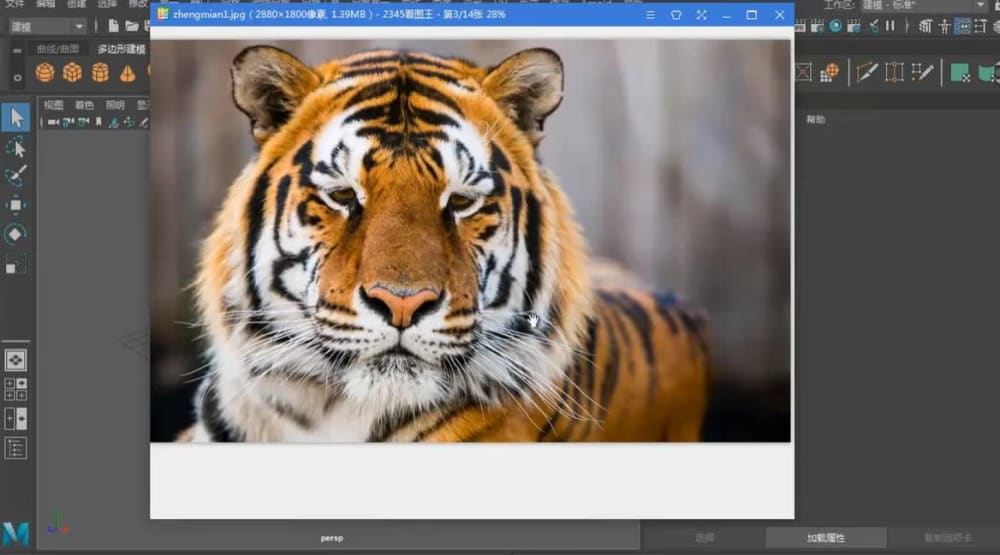Click the persp camera label

[332, 538]
